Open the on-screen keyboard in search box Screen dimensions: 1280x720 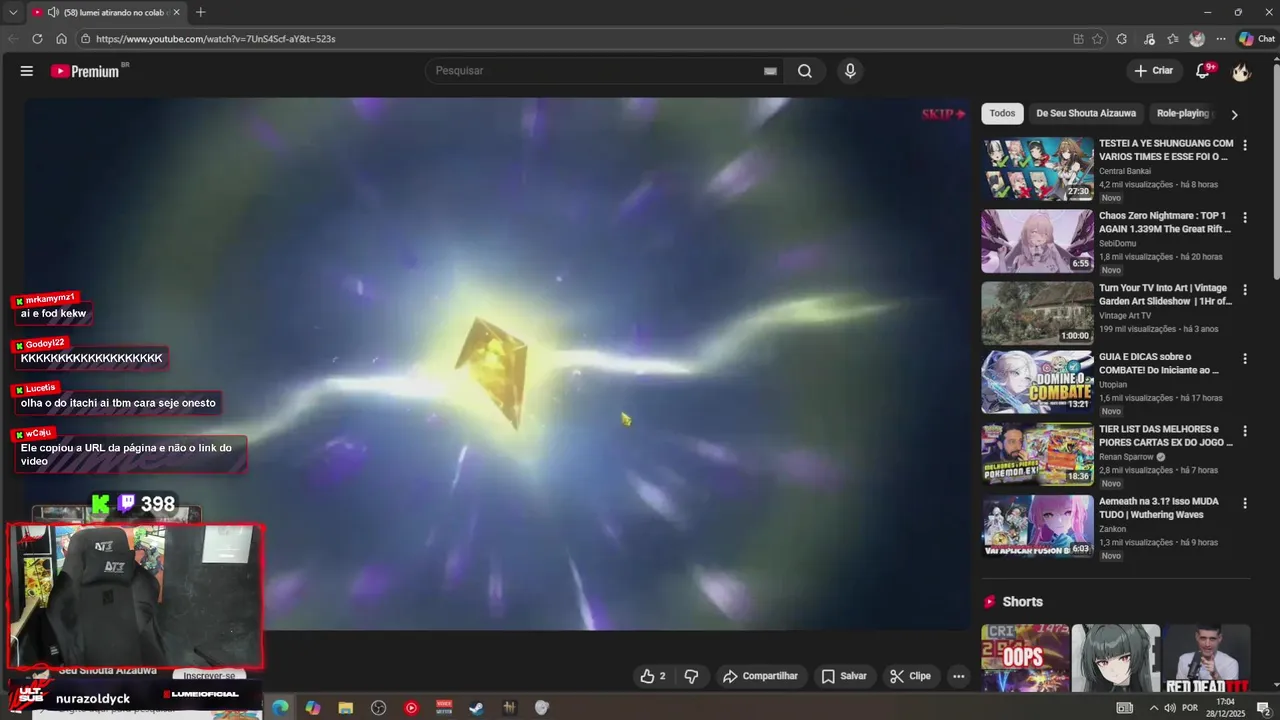click(x=770, y=71)
